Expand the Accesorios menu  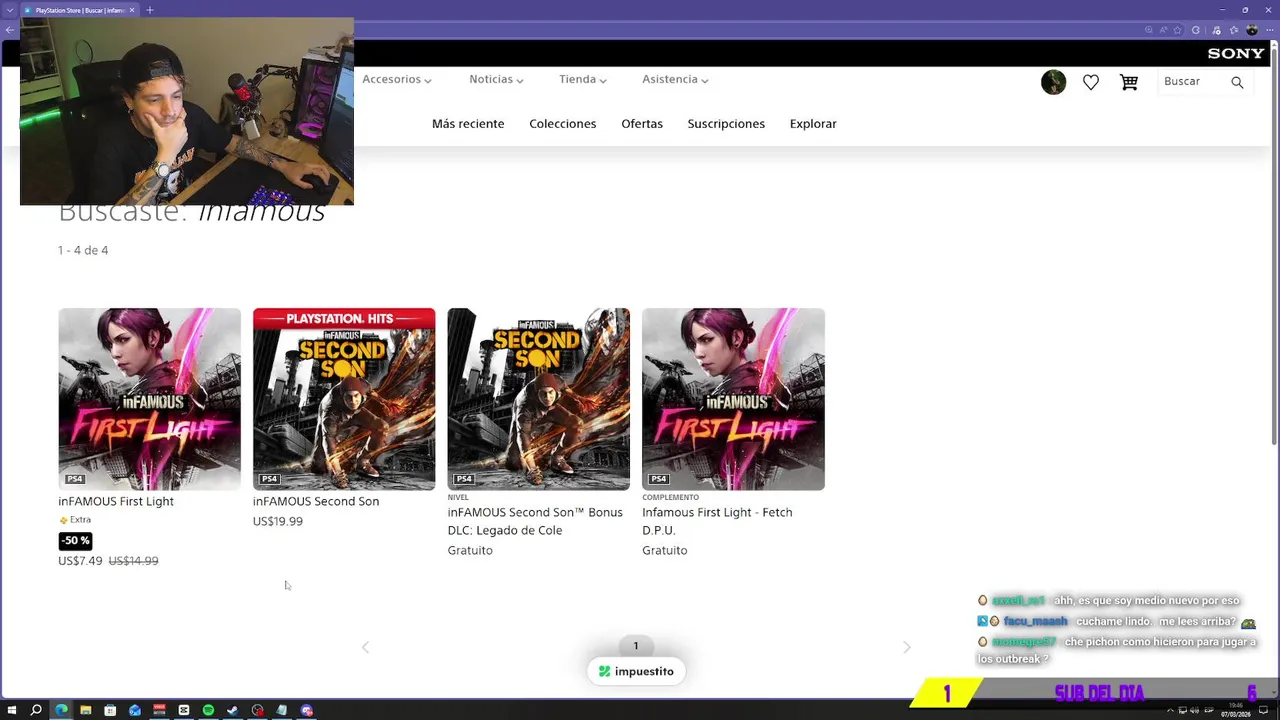(x=396, y=80)
